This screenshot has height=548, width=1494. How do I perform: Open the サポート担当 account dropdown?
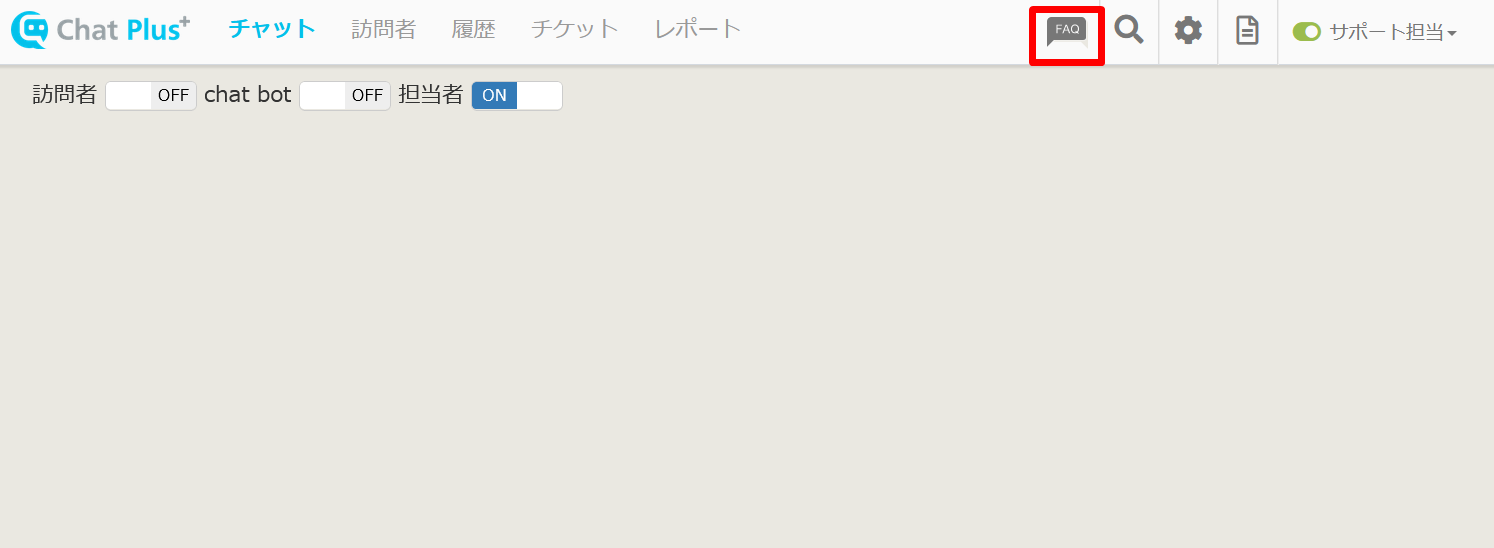1385,32
